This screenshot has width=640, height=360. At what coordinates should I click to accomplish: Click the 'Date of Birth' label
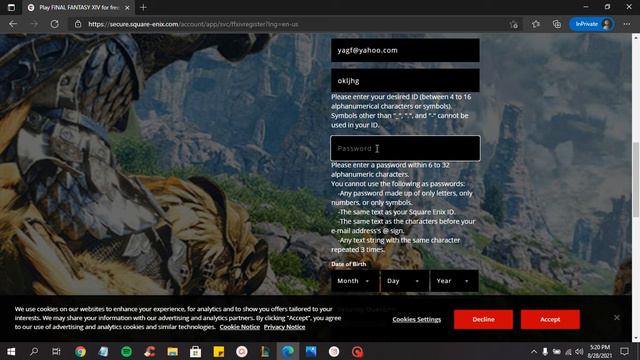(x=349, y=264)
